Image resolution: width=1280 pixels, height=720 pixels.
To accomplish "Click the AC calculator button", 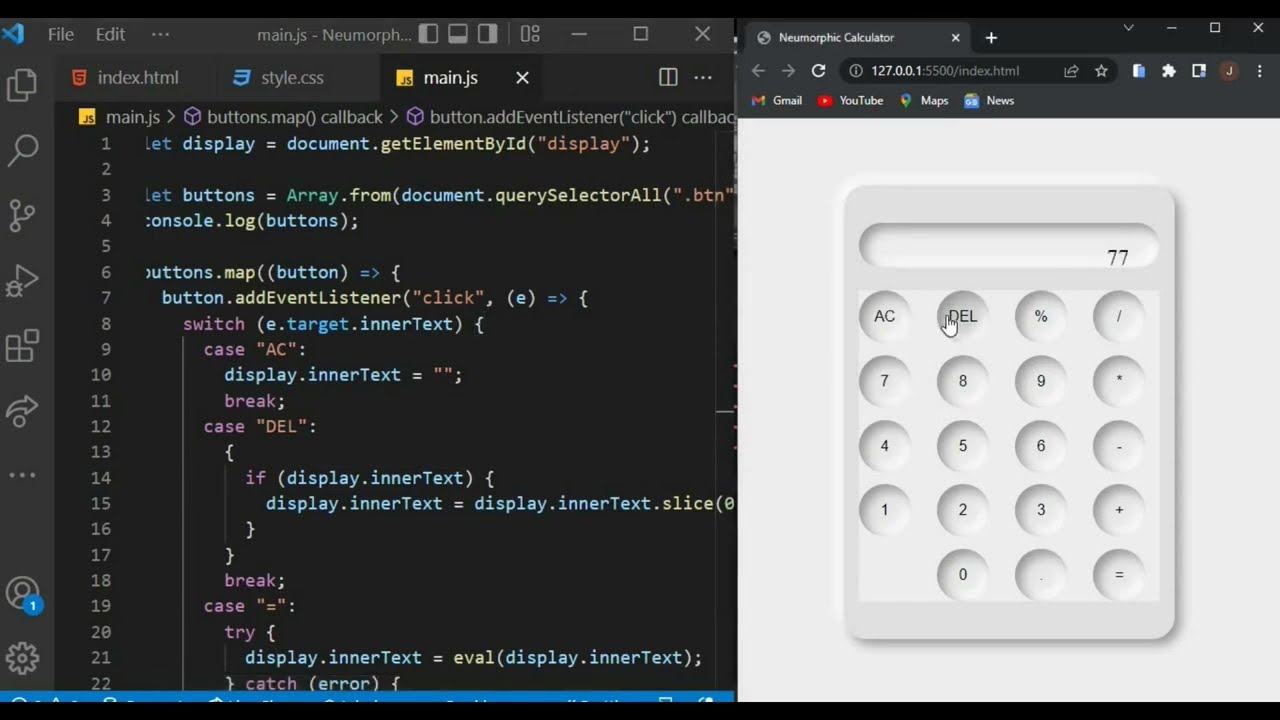I will 885,316.
